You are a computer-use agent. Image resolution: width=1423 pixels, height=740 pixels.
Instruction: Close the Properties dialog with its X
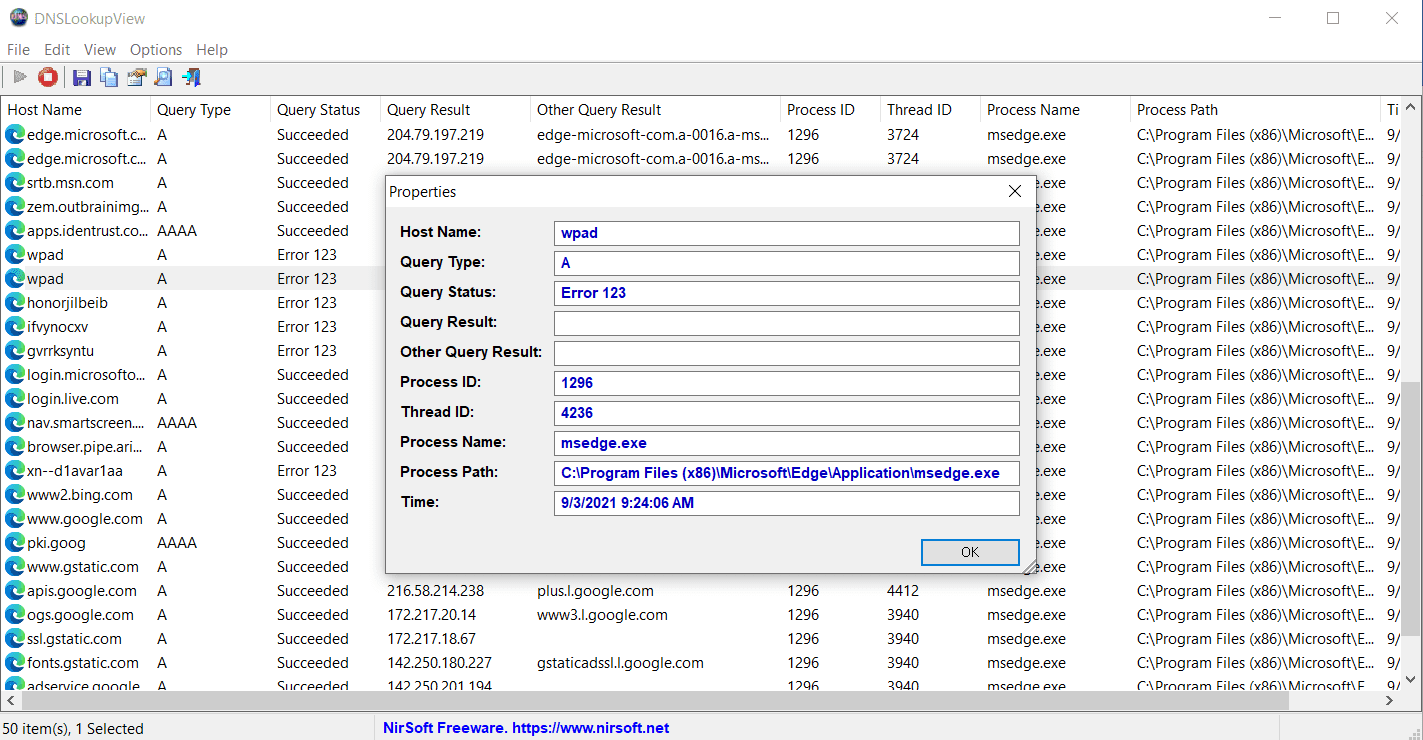tap(1015, 191)
